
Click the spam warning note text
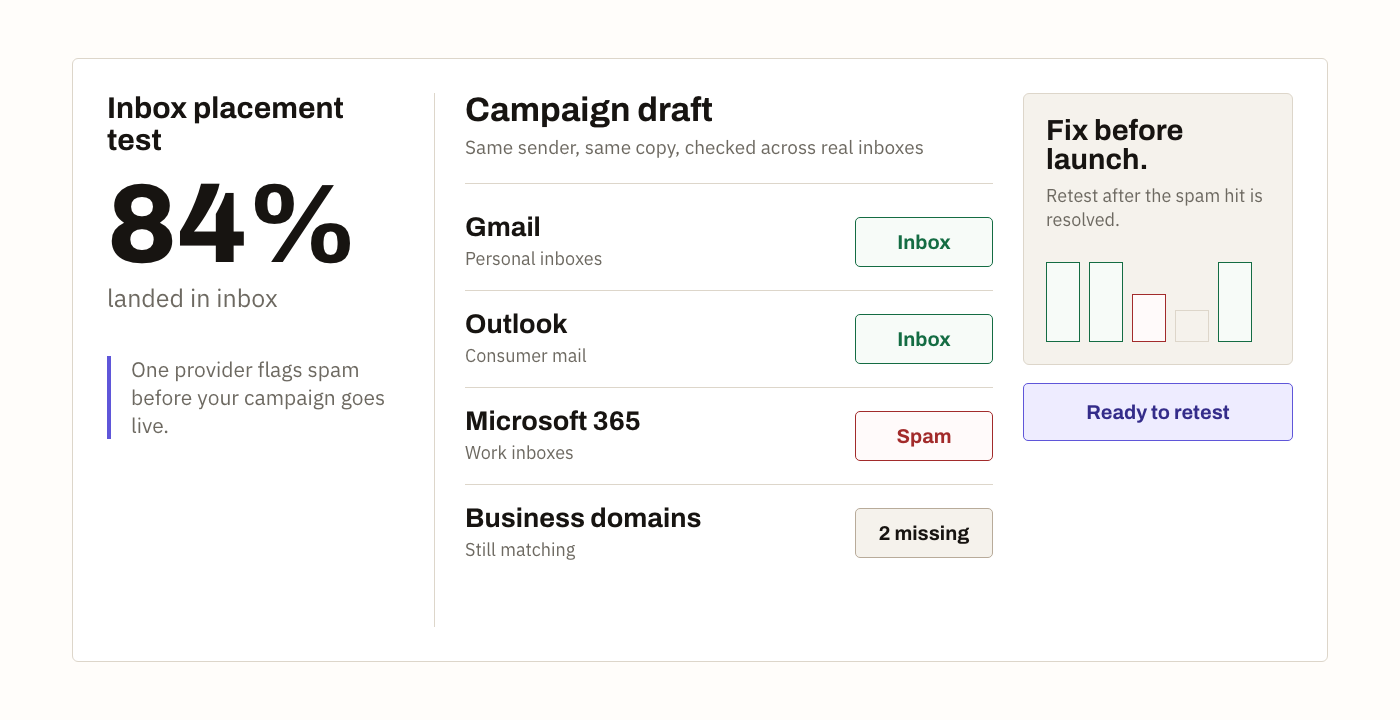coord(258,398)
